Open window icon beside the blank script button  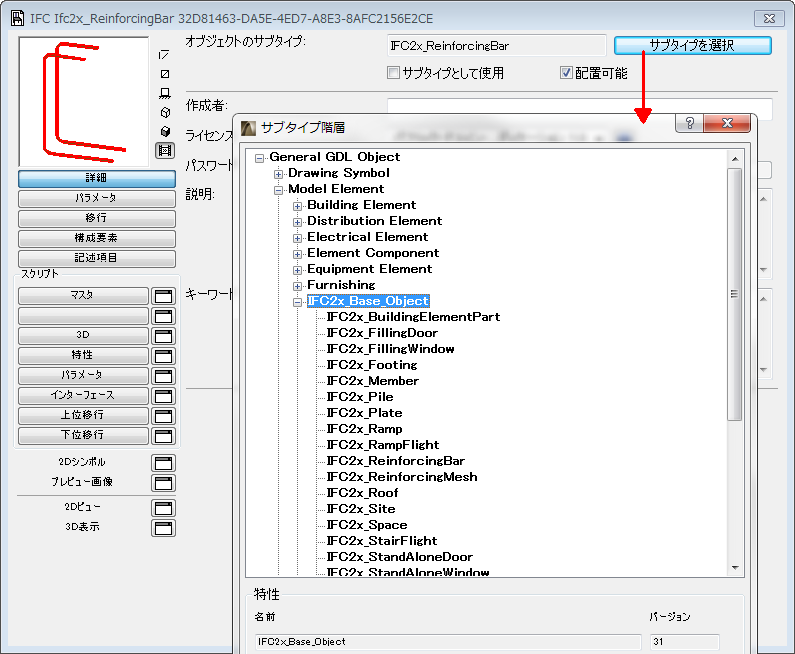(x=163, y=316)
